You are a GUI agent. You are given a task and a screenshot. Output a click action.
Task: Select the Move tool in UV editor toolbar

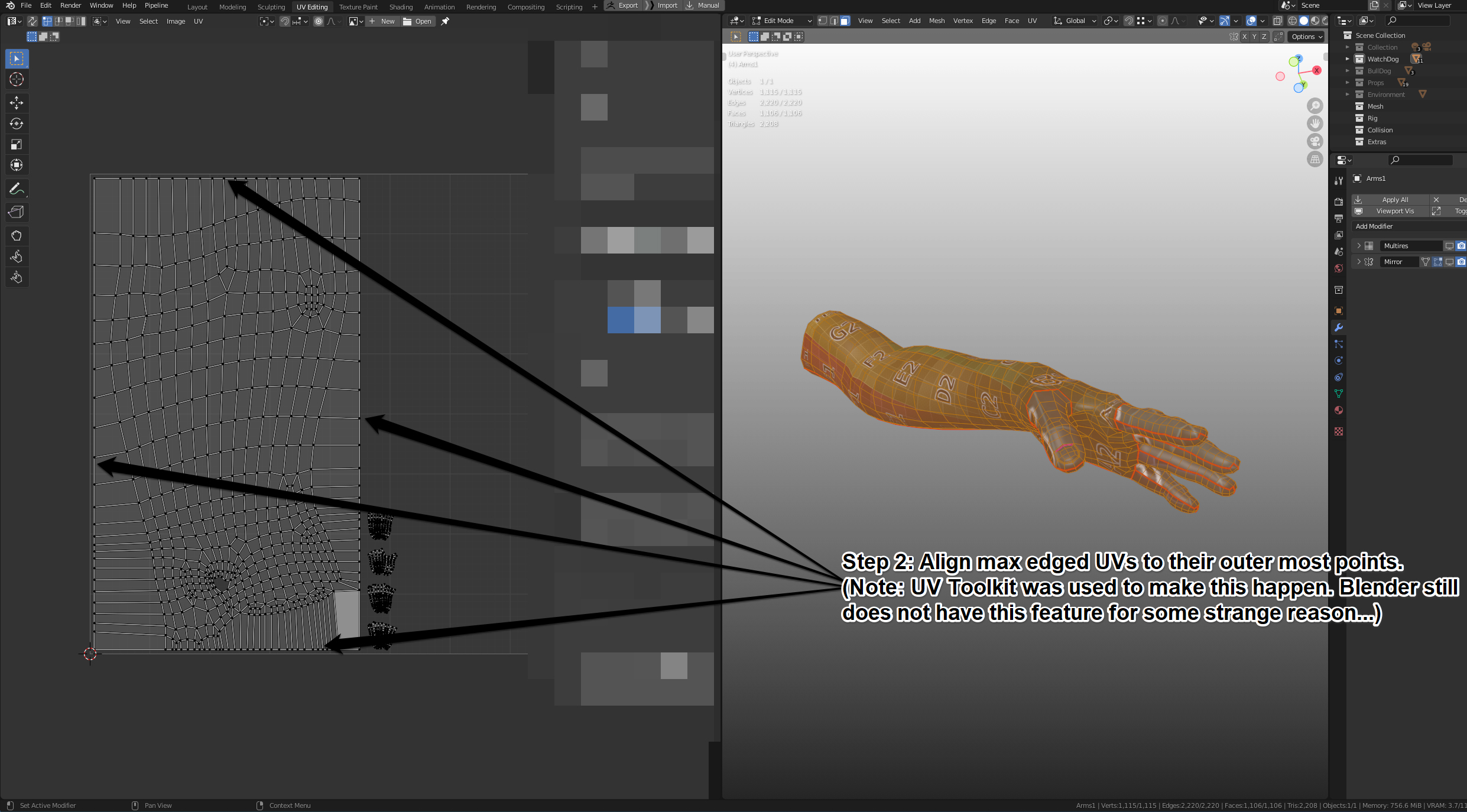pyautogui.click(x=17, y=103)
